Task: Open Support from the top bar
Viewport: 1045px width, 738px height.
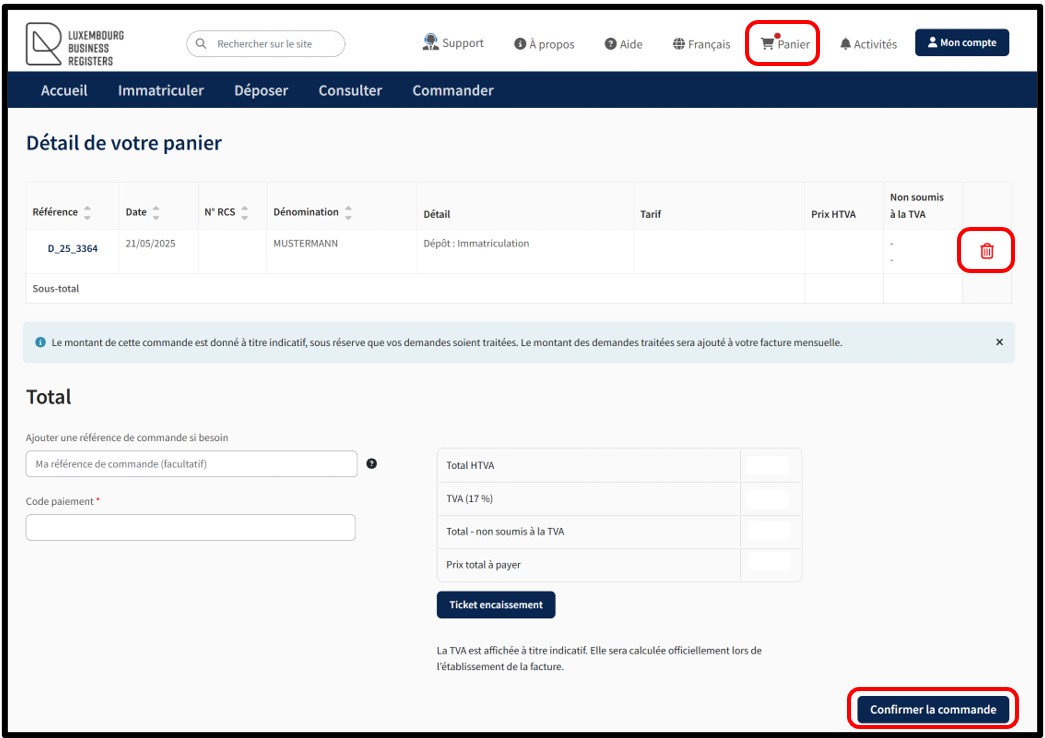Action: 453,43
